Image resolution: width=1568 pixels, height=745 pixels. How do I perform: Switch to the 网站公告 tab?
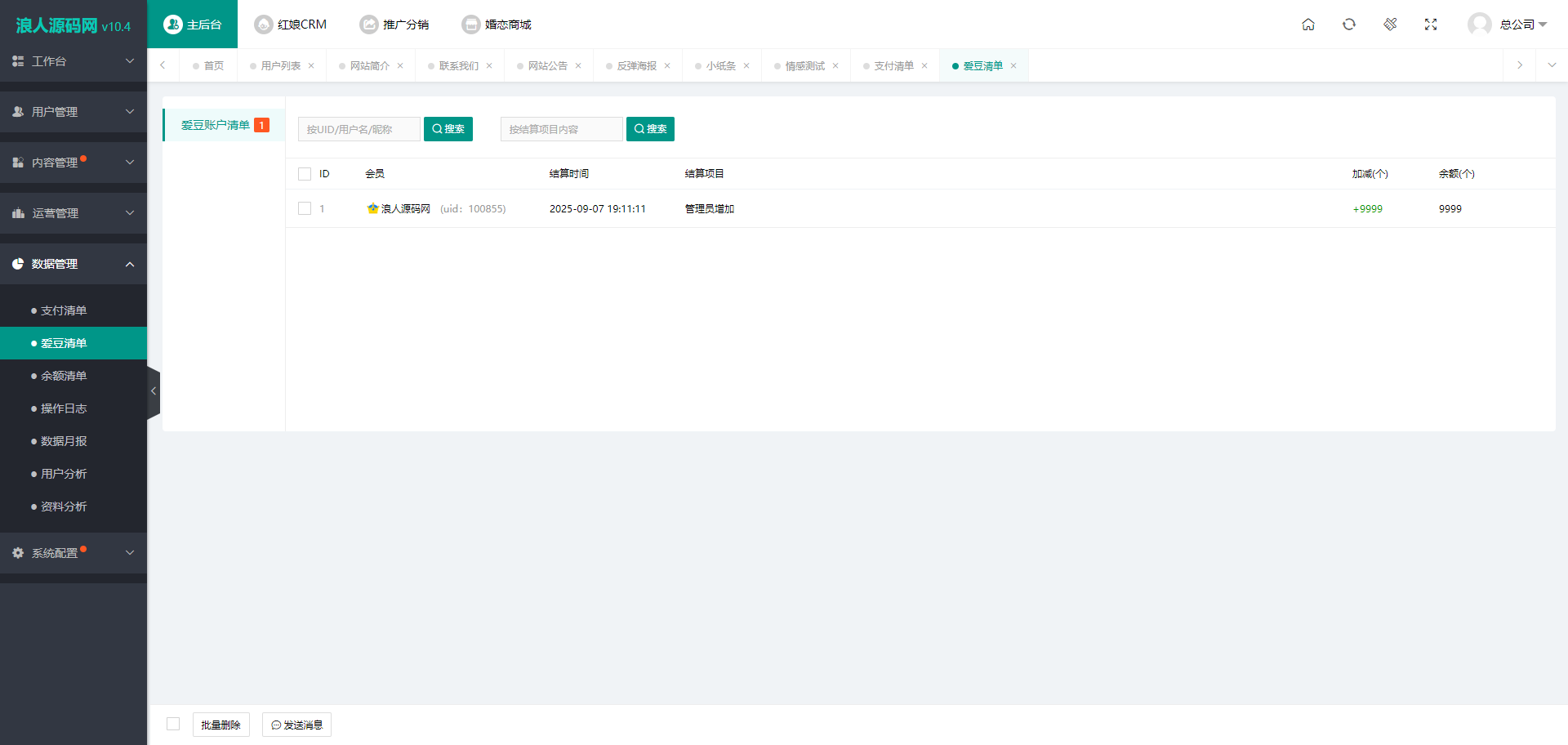(547, 66)
